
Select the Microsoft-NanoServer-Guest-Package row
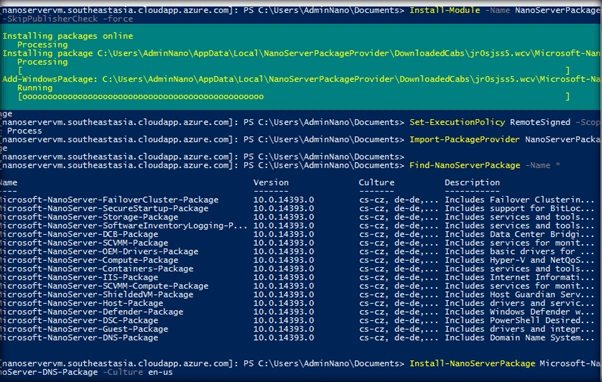pyautogui.click(x=297, y=329)
